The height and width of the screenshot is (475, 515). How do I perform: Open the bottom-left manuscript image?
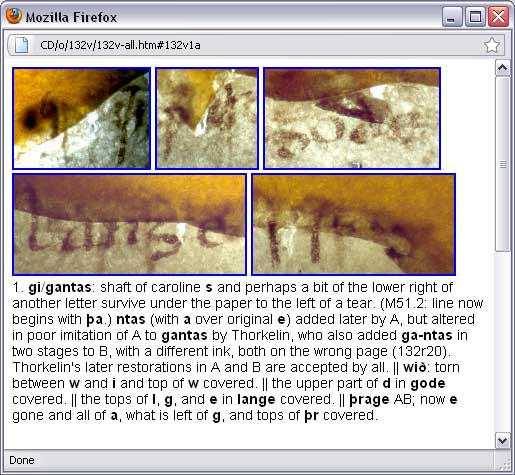pyautogui.click(x=129, y=224)
